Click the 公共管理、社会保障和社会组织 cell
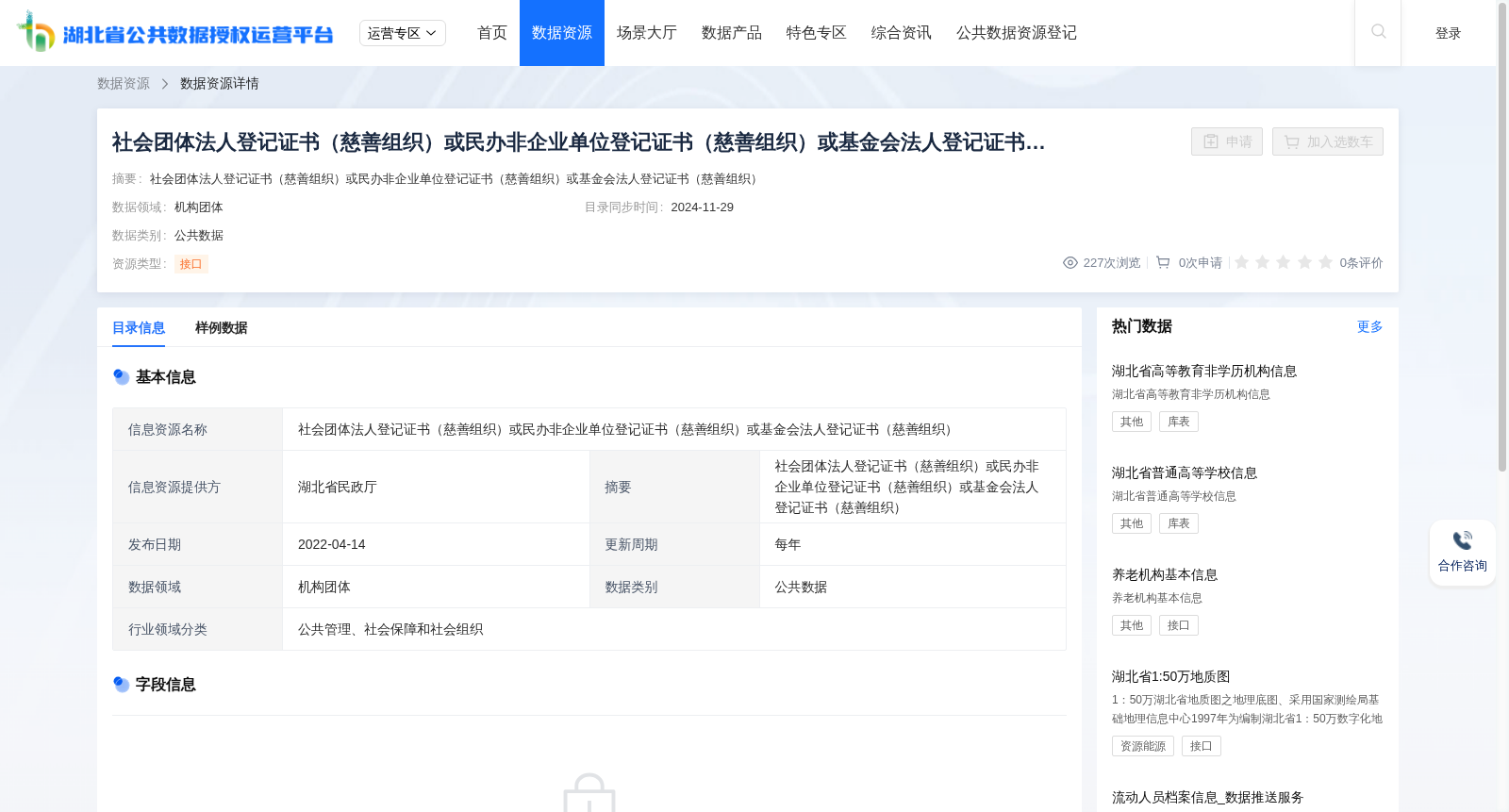The width and height of the screenshot is (1509, 812). click(674, 629)
